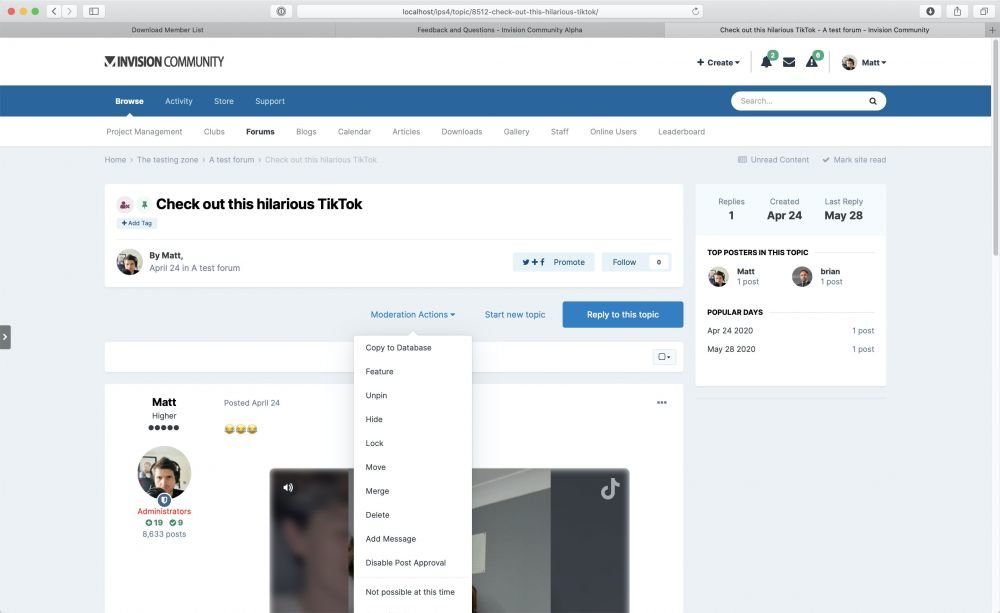Toggle the Safari sidebar button
Image resolution: width=1000 pixels, height=613 pixels.
[94, 11]
